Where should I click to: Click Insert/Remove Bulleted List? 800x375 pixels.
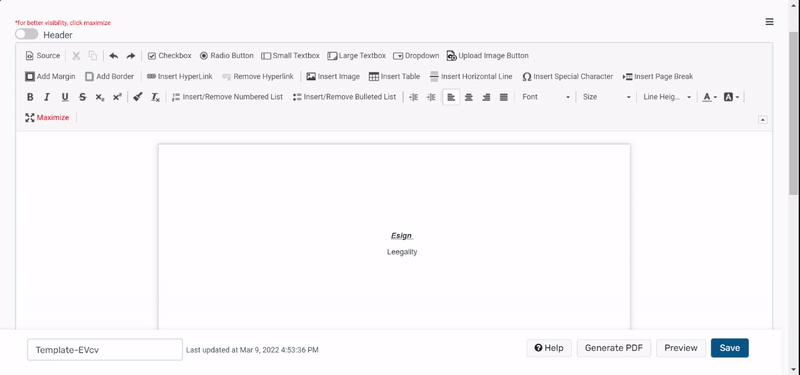tap(344, 97)
